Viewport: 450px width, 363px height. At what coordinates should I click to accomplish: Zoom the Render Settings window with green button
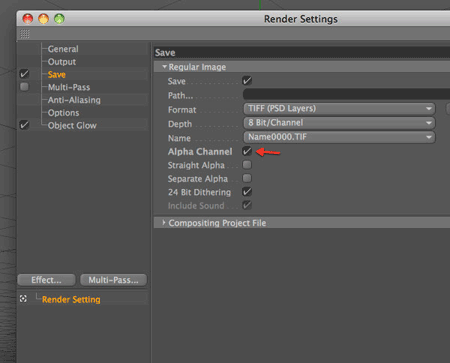point(59,19)
